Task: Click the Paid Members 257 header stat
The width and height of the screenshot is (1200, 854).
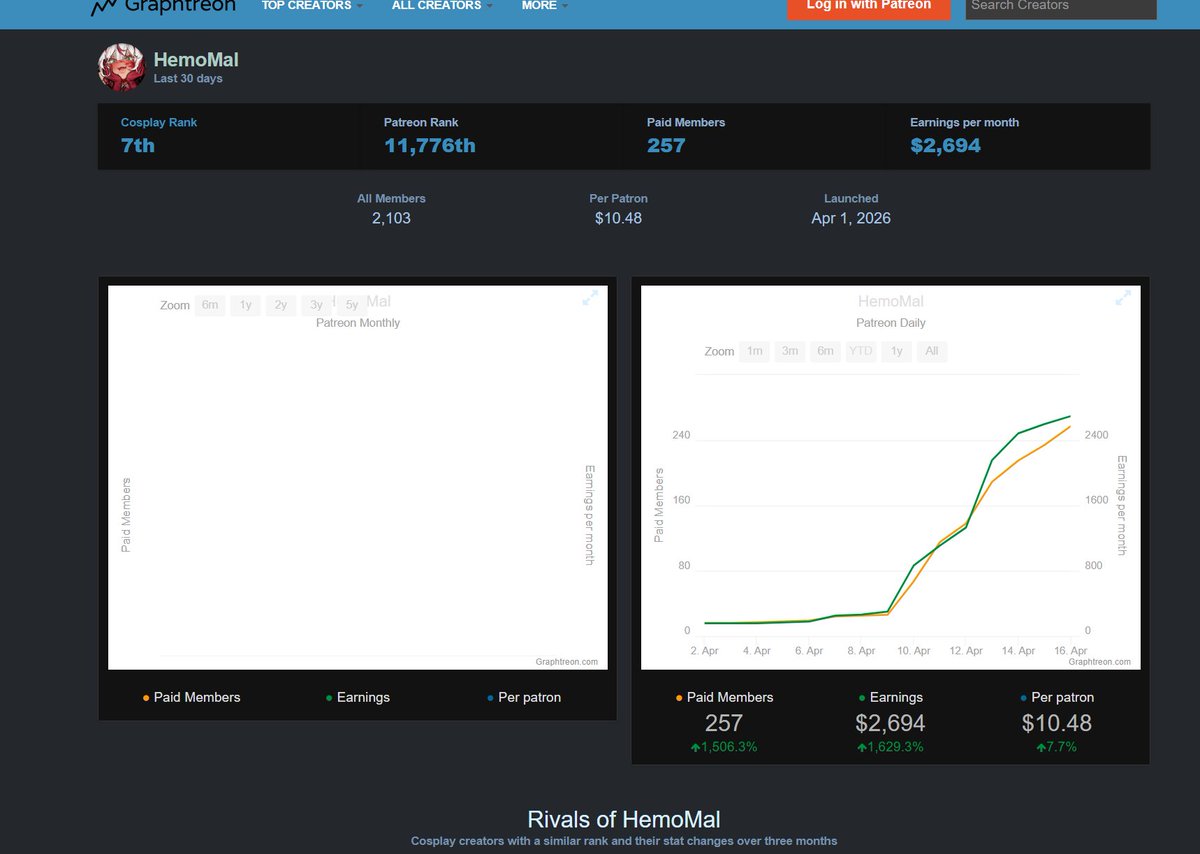Action: [666, 146]
